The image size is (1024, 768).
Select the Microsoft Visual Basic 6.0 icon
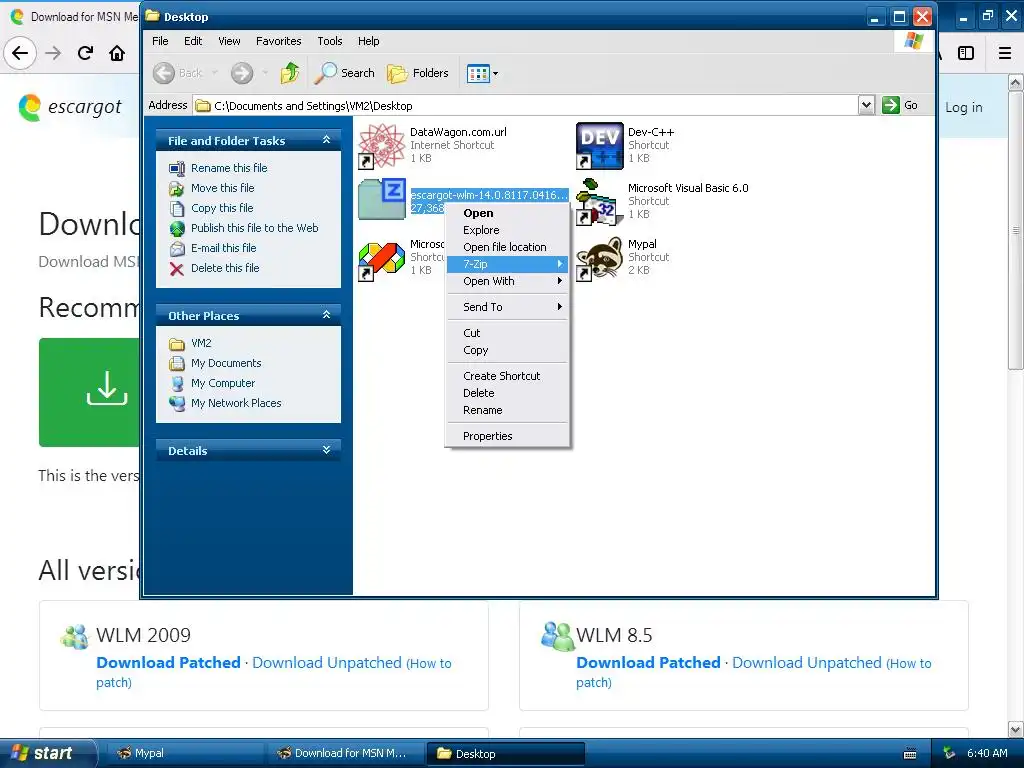coord(600,202)
